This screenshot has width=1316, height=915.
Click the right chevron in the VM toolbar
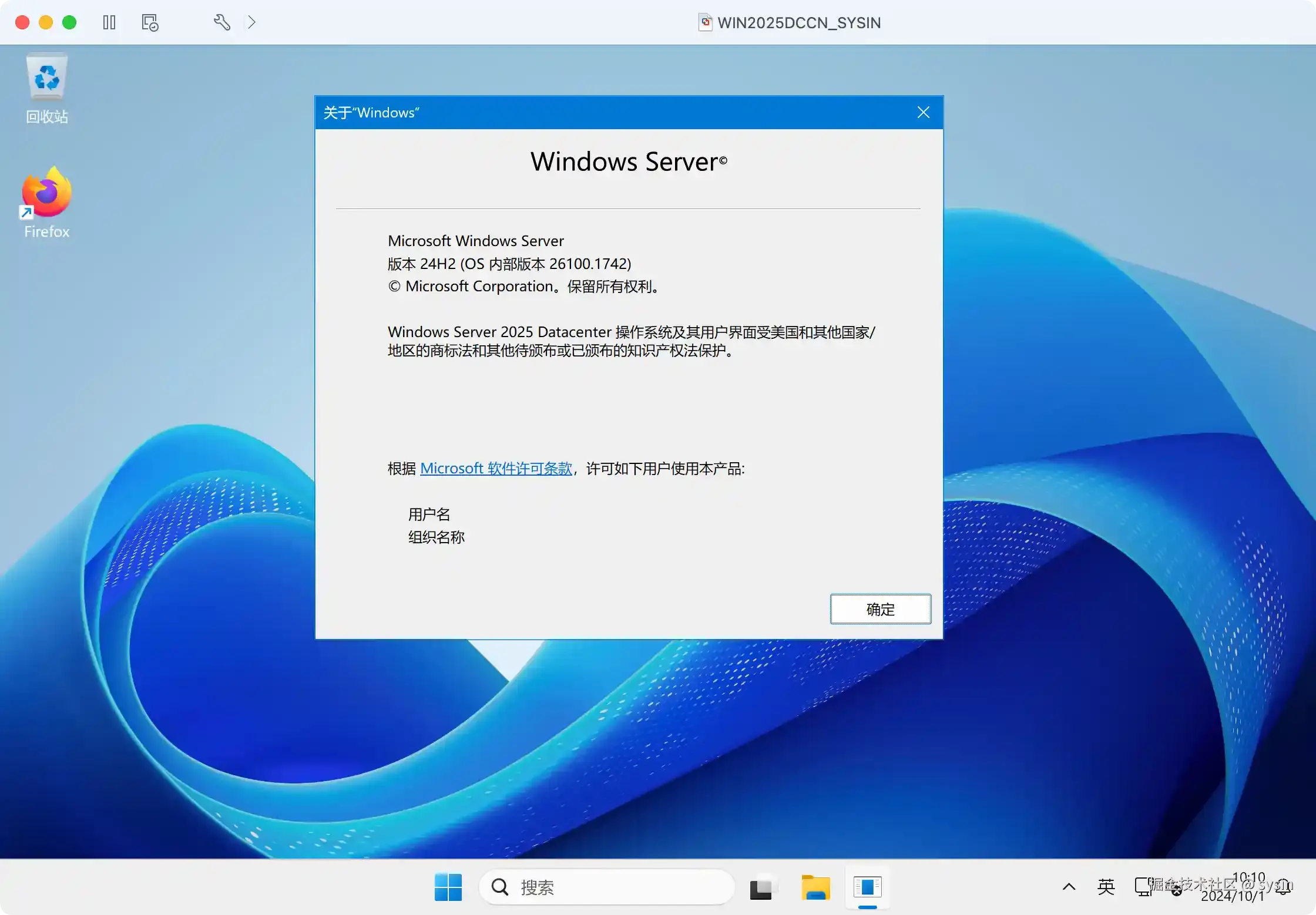click(251, 22)
